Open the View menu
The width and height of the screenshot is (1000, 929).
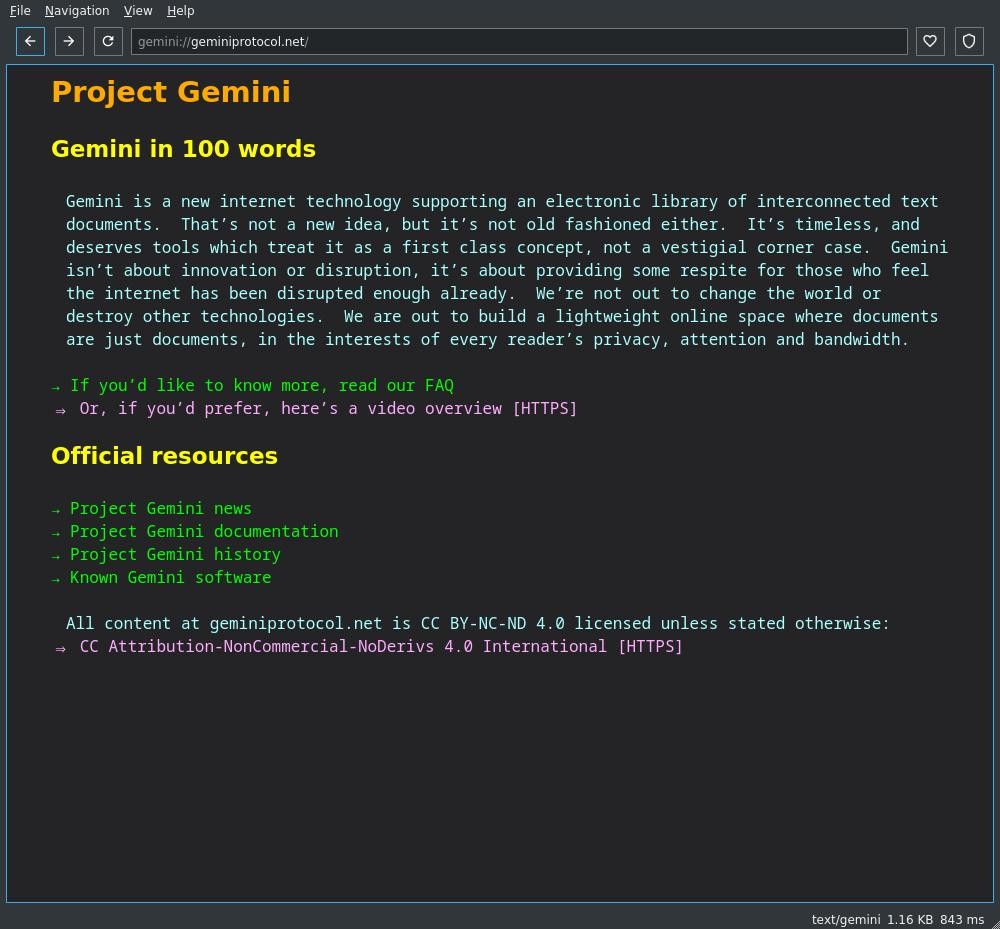(138, 11)
